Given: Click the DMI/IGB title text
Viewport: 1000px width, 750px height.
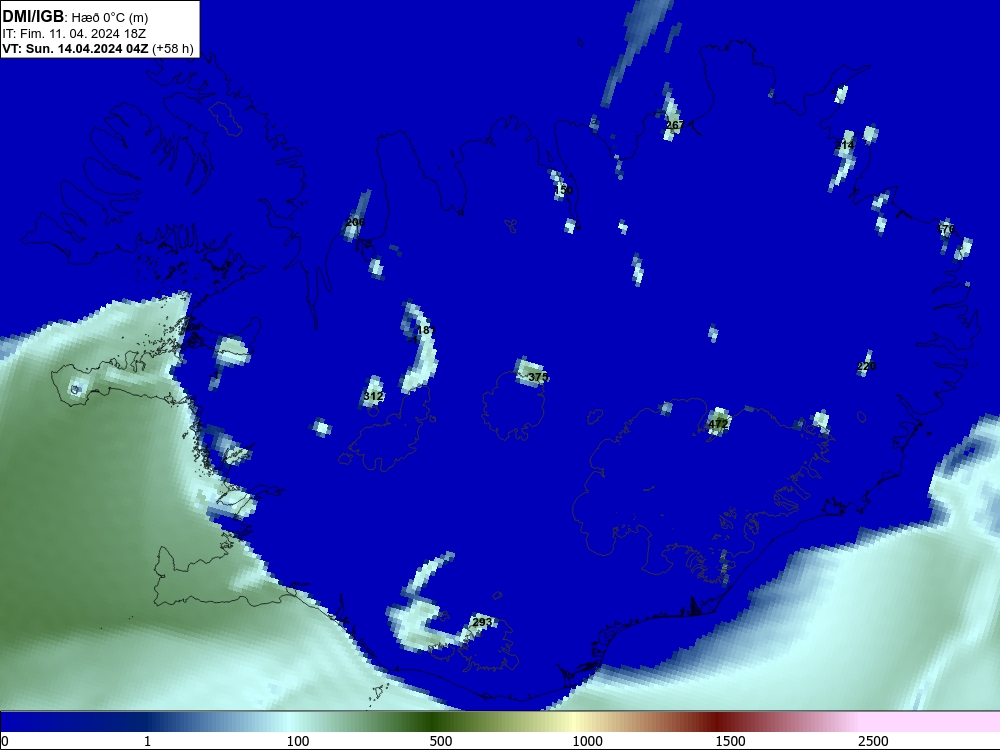Looking at the screenshot, I should [33, 17].
